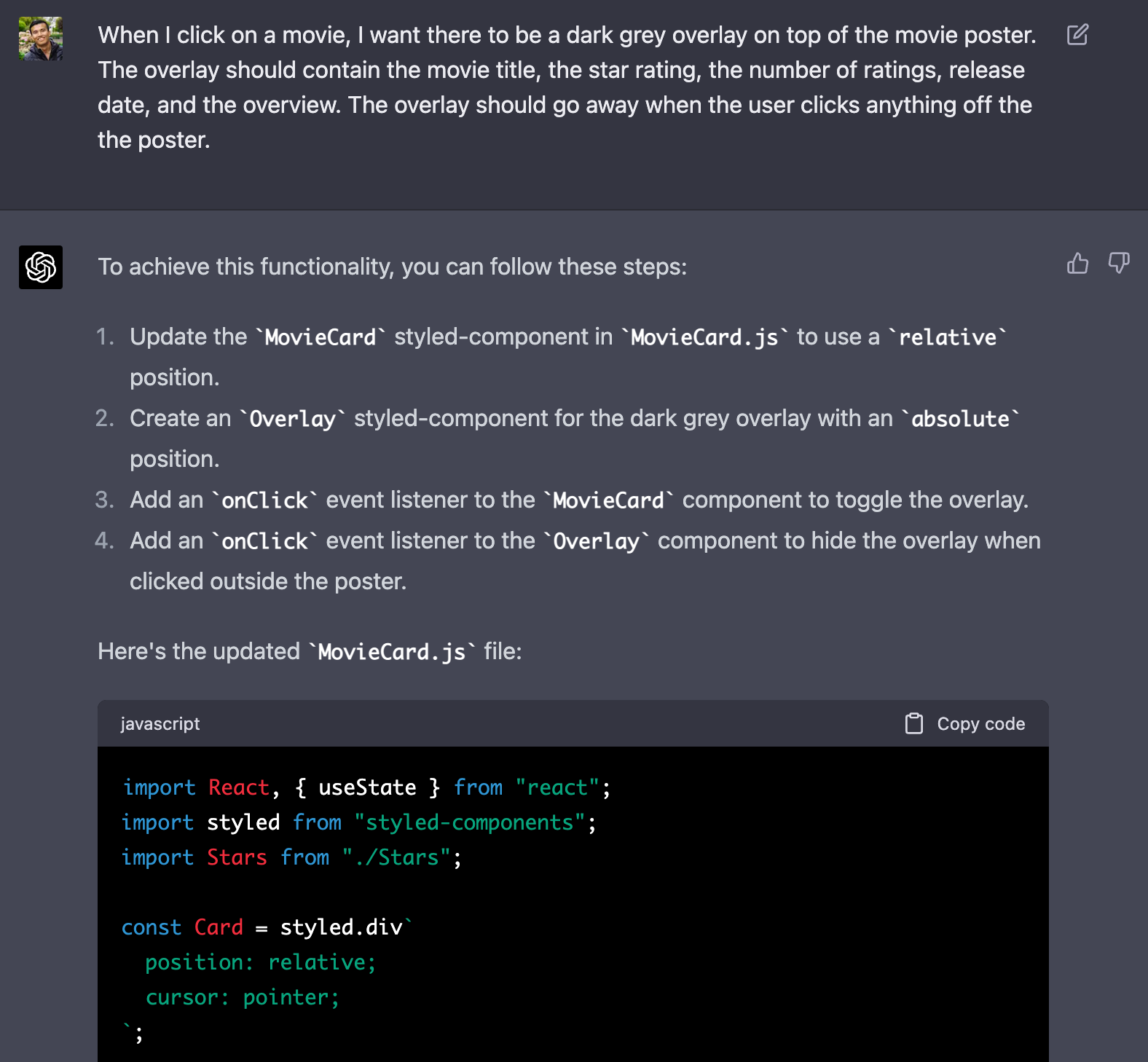Viewport: 1148px width, 1062px height.
Task: Click 'clicked outside the poster.' text
Action: click(268, 581)
